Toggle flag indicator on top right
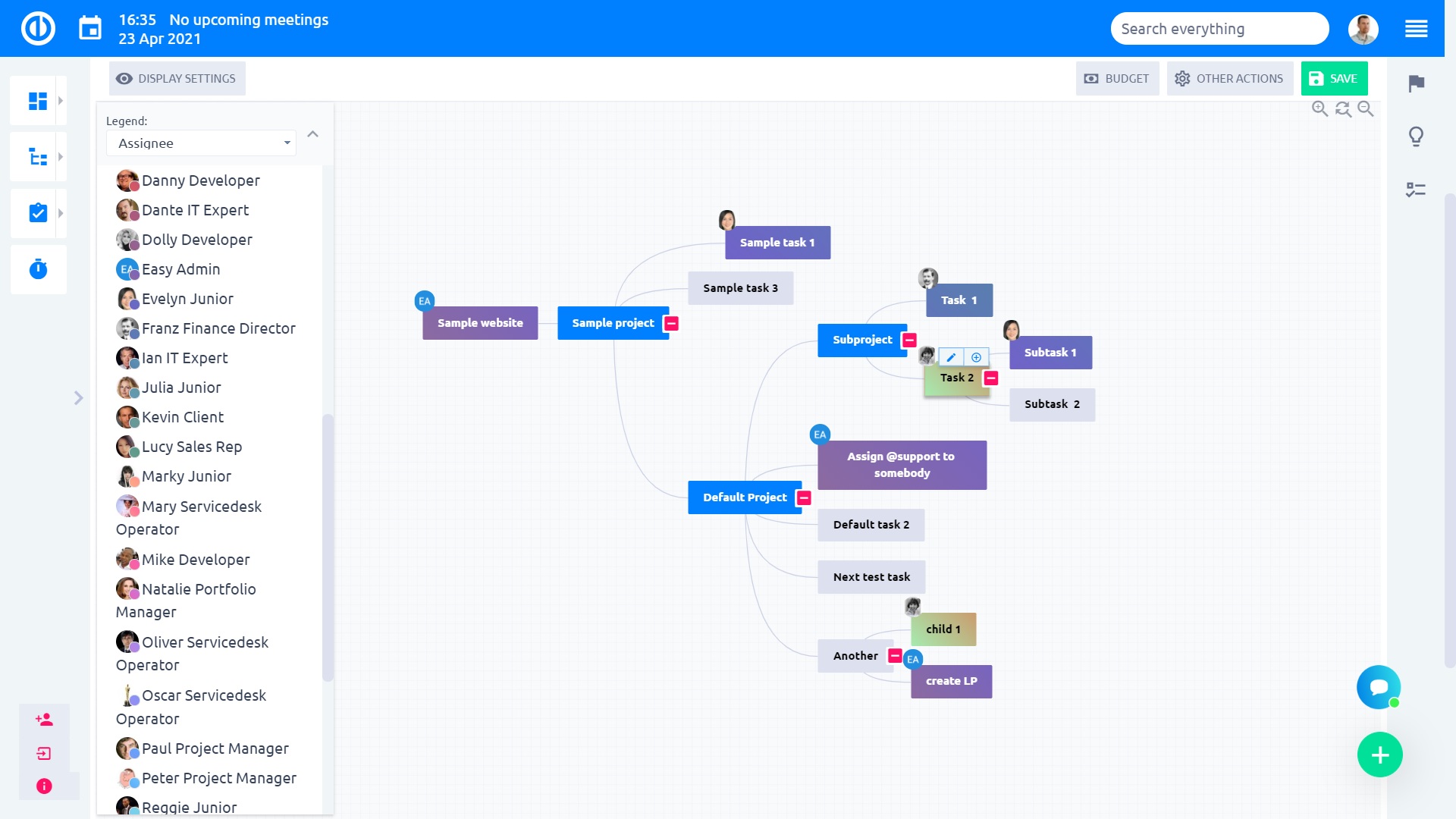Viewport: 1456px width, 819px height. click(x=1417, y=84)
